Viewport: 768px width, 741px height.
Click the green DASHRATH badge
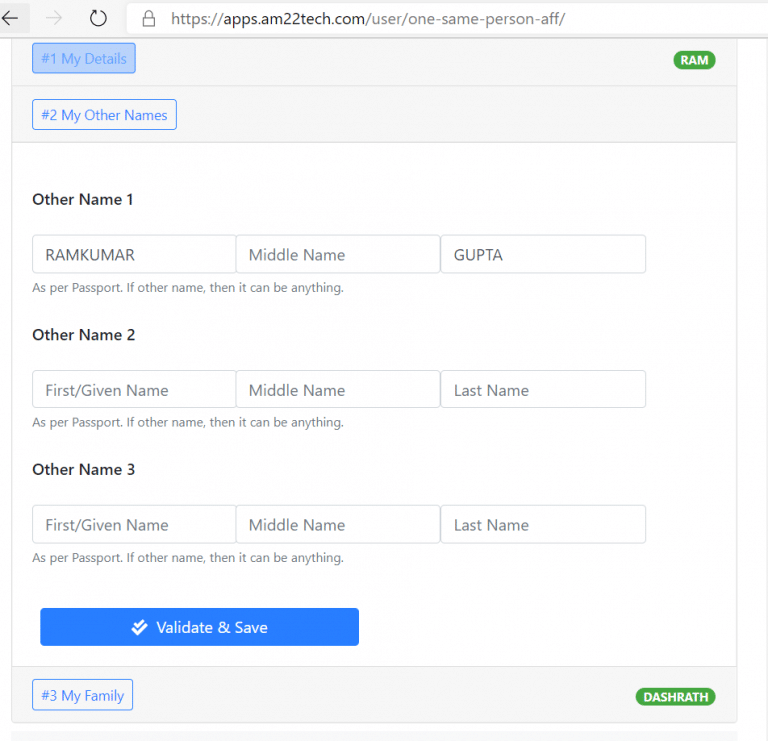point(675,697)
